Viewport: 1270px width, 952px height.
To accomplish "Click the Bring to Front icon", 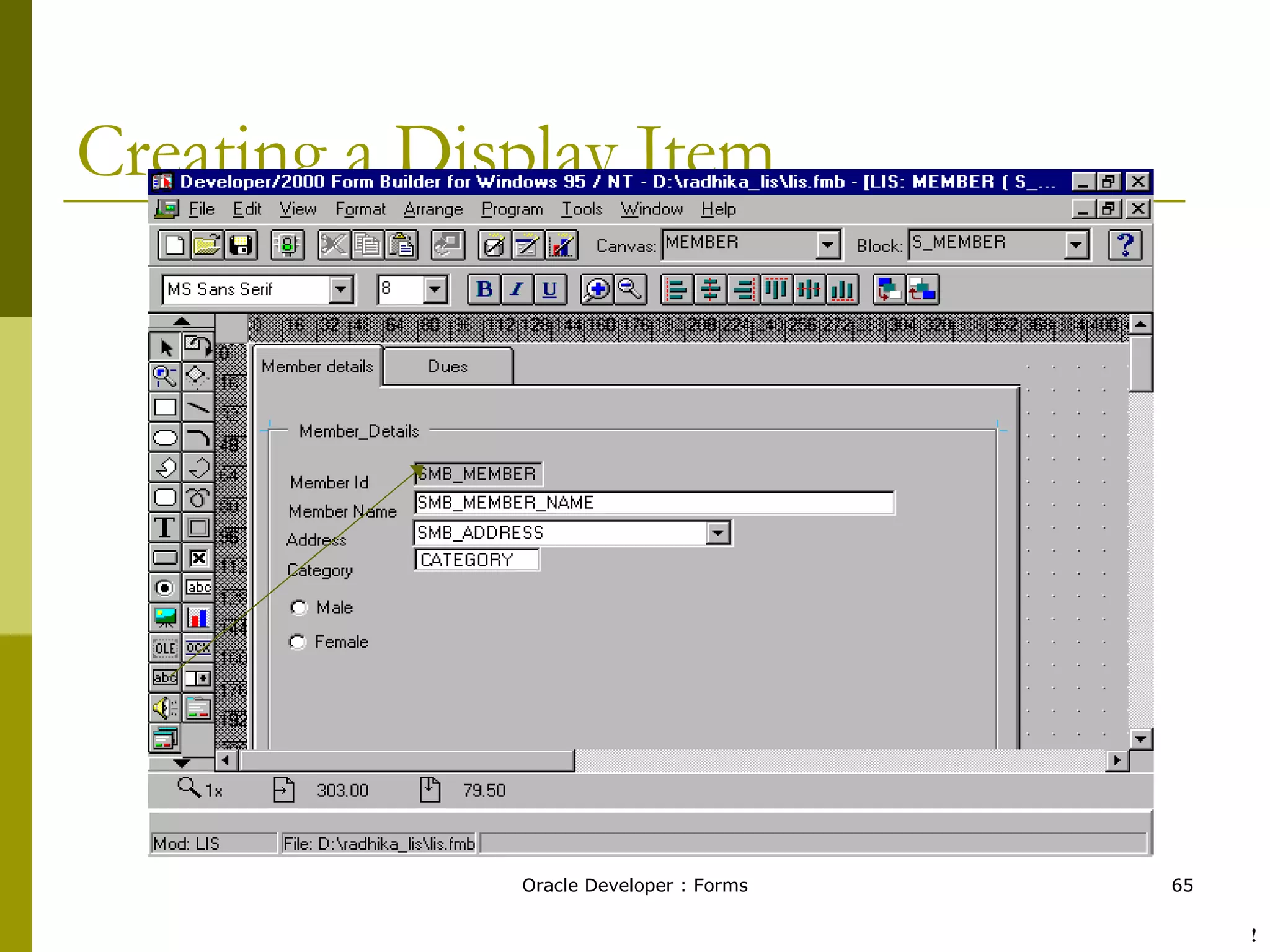I will tap(889, 289).
